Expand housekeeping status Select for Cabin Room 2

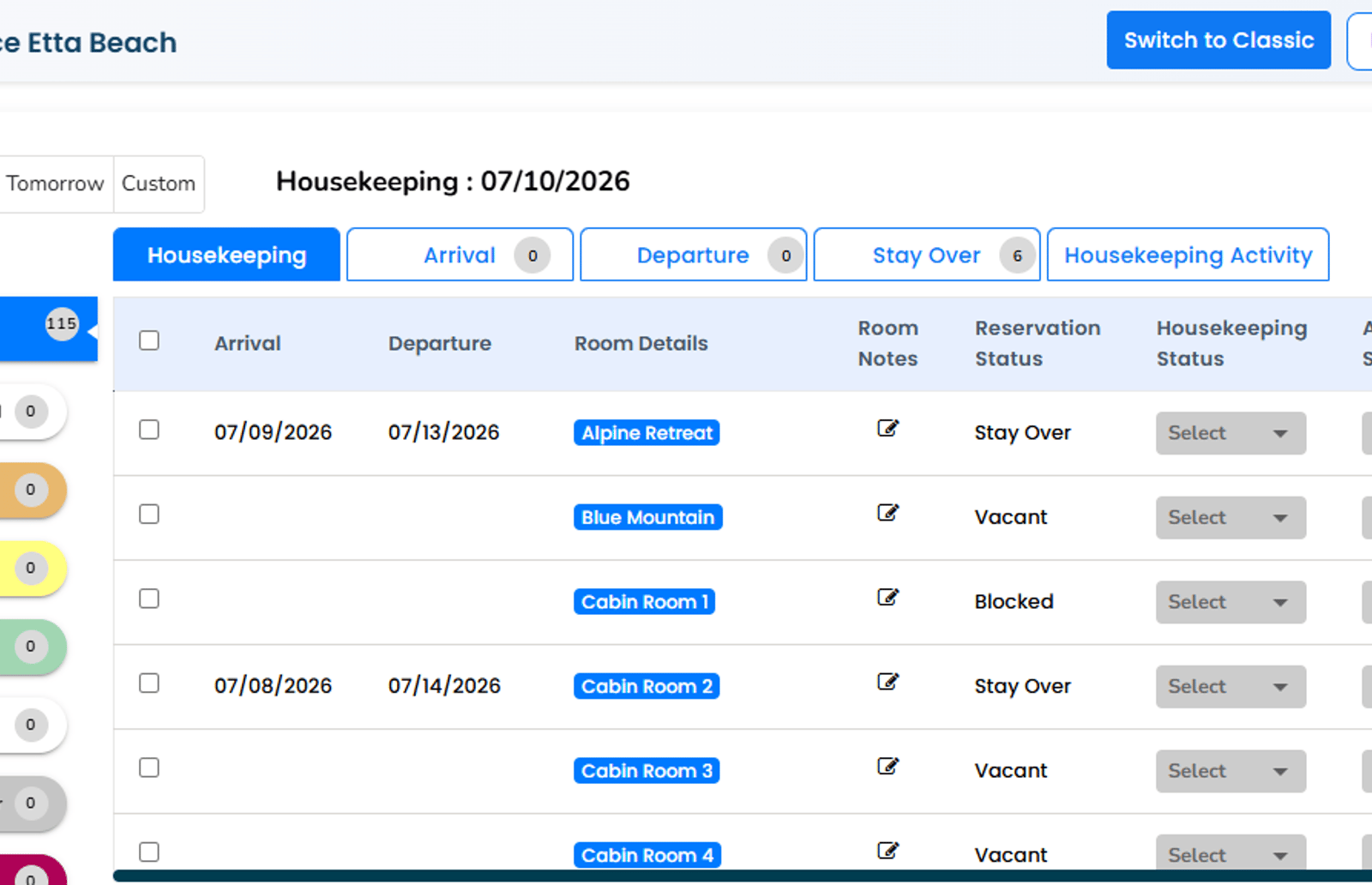coord(1231,687)
